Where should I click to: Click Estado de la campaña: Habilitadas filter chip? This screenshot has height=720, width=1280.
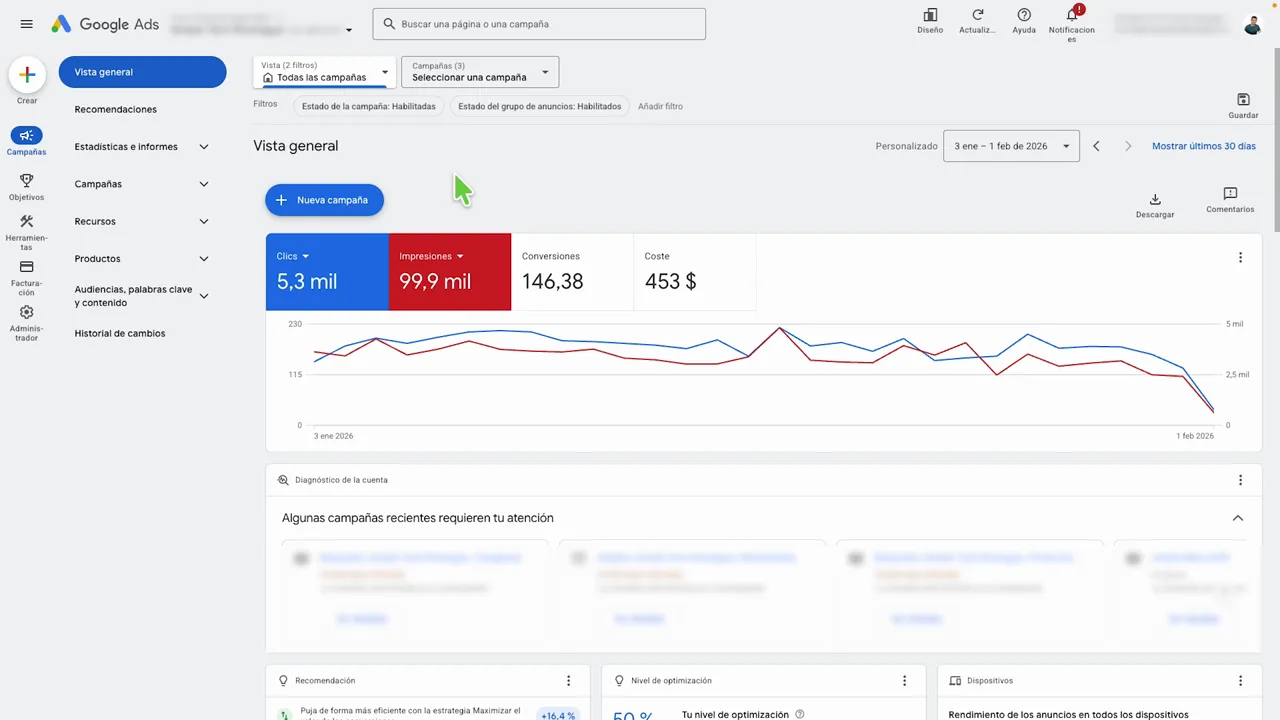tap(369, 106)
